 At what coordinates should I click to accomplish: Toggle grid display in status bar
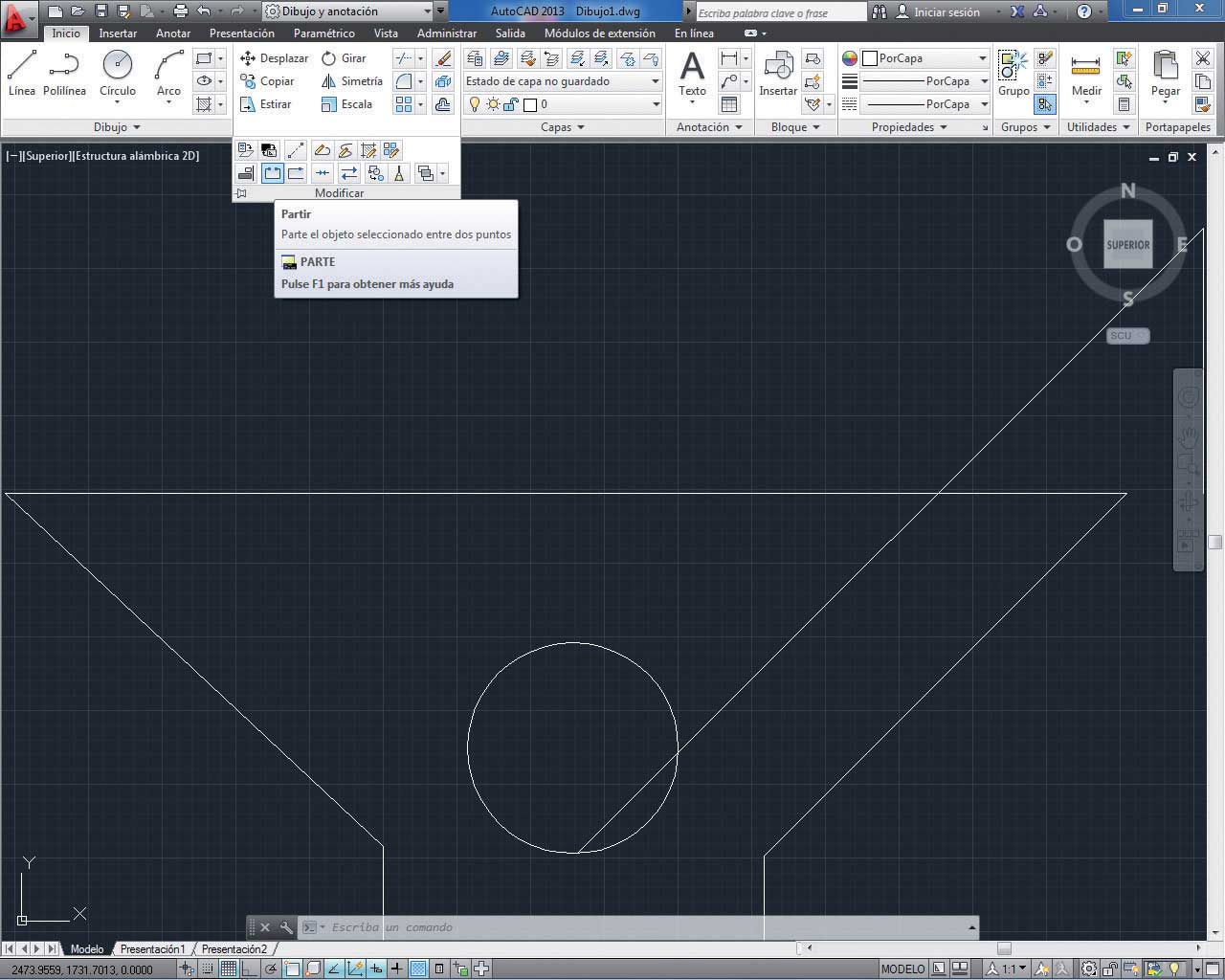(229, 969)
